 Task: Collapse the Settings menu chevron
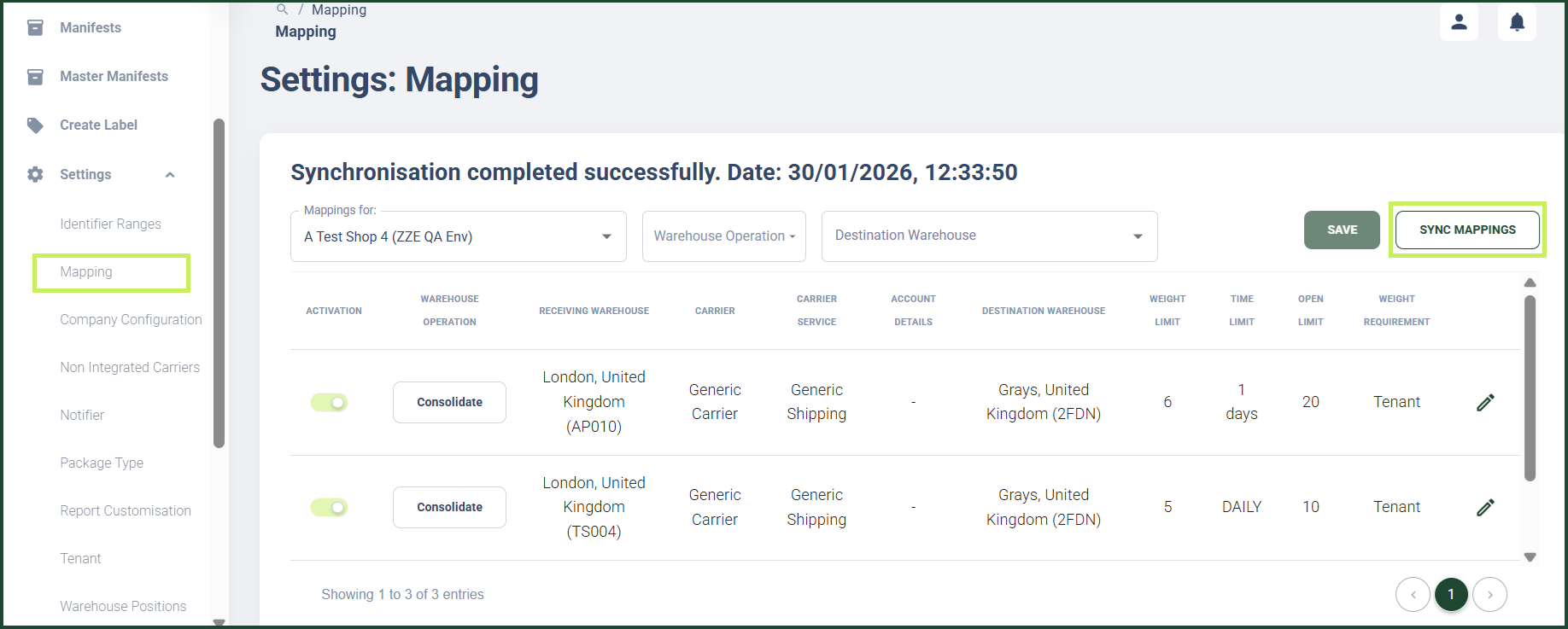[x=170, y=175]
